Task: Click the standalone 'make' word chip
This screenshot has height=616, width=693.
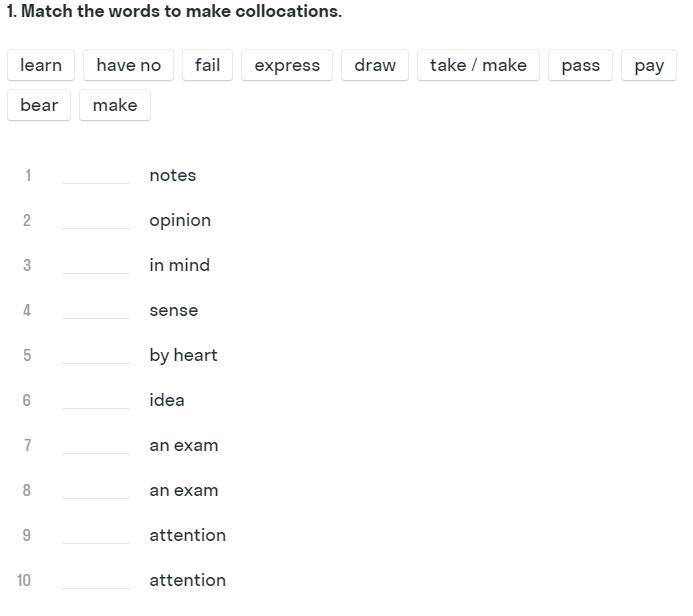Action: click(115, 105)
